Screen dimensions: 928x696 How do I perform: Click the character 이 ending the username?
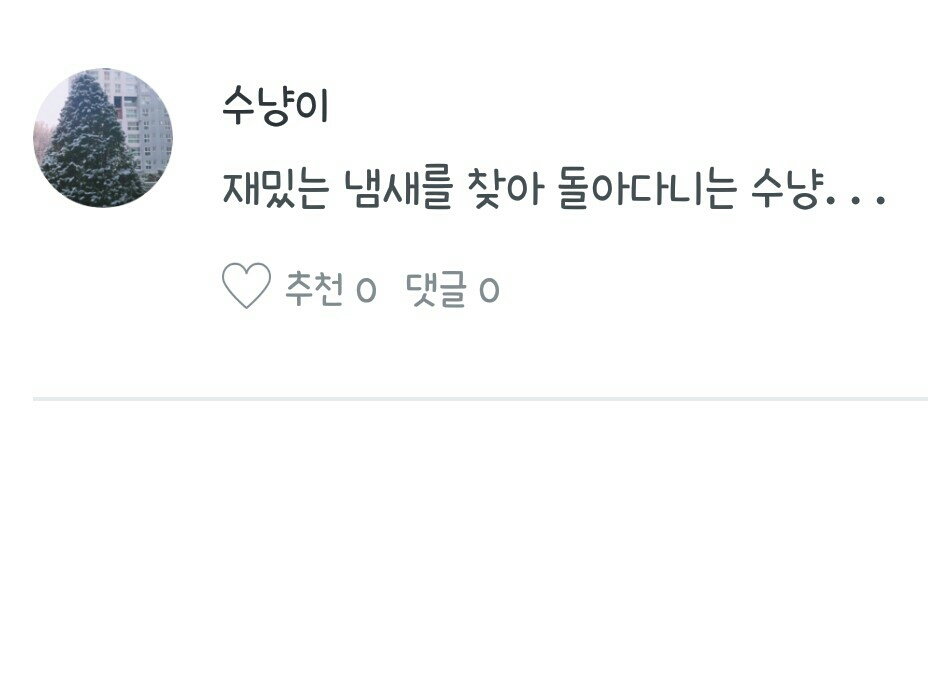311,106
